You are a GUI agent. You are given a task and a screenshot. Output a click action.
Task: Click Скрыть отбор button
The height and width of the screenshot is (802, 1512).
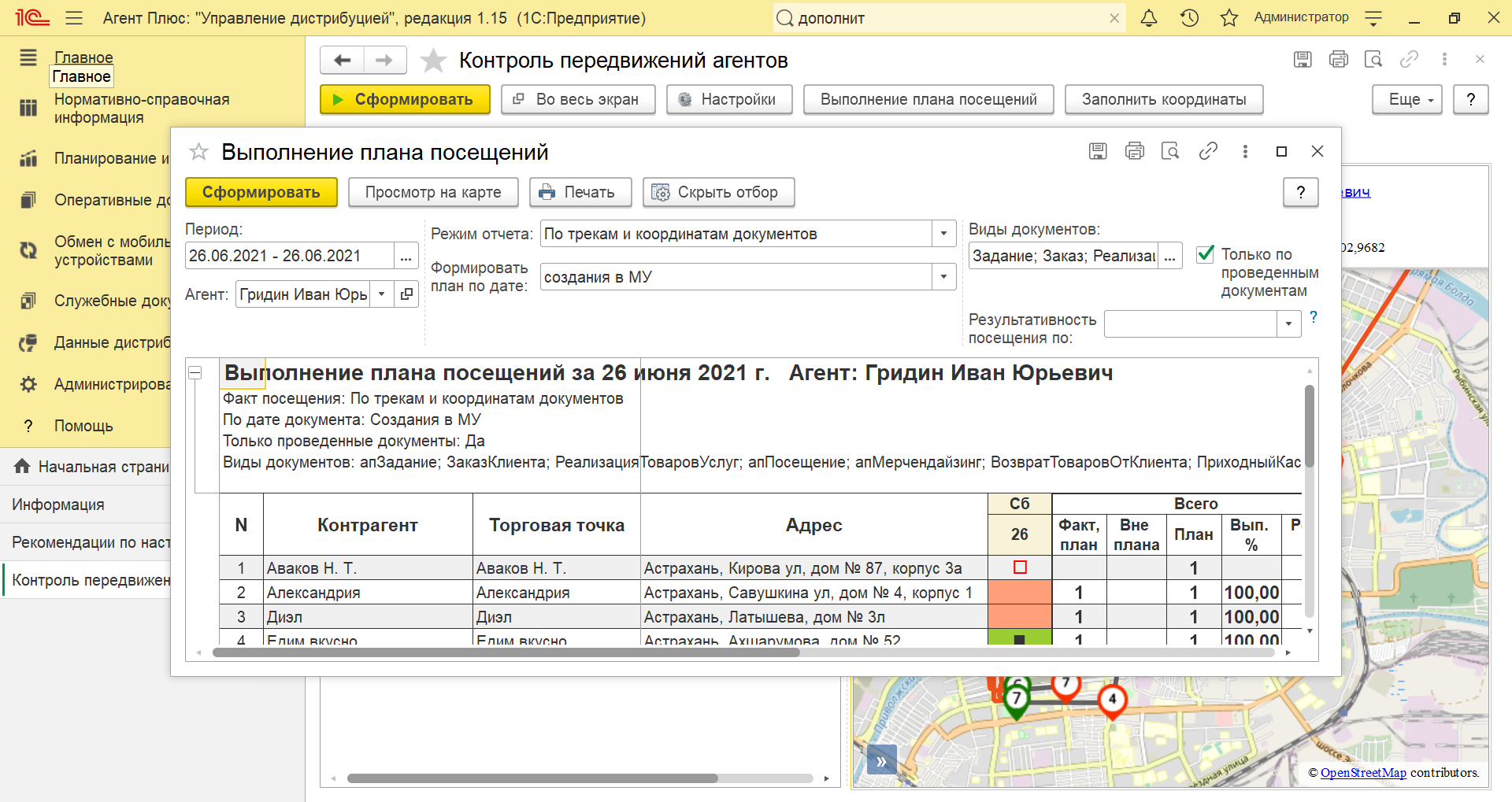coord(718,192)
